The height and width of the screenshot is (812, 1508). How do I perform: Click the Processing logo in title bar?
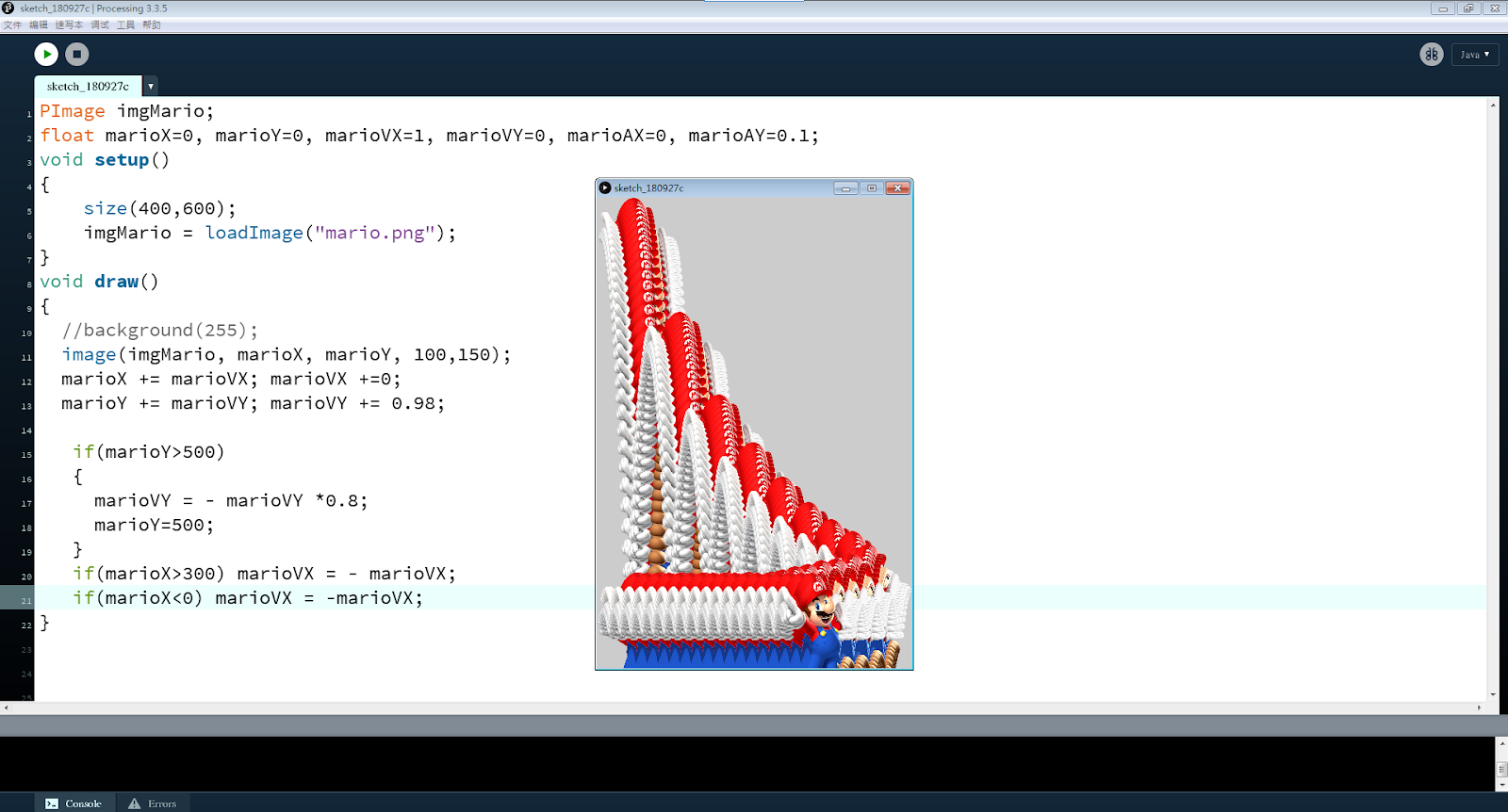coord(8,8)
